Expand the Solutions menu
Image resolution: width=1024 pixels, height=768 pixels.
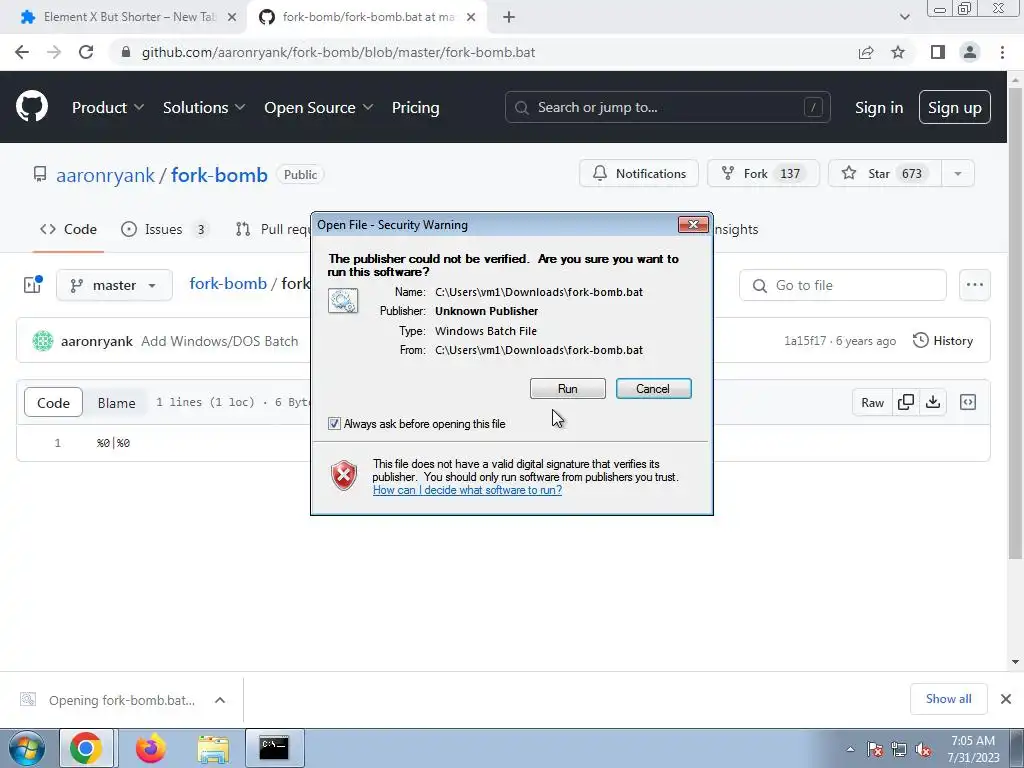pyautogui.click(x=204, y=108)
